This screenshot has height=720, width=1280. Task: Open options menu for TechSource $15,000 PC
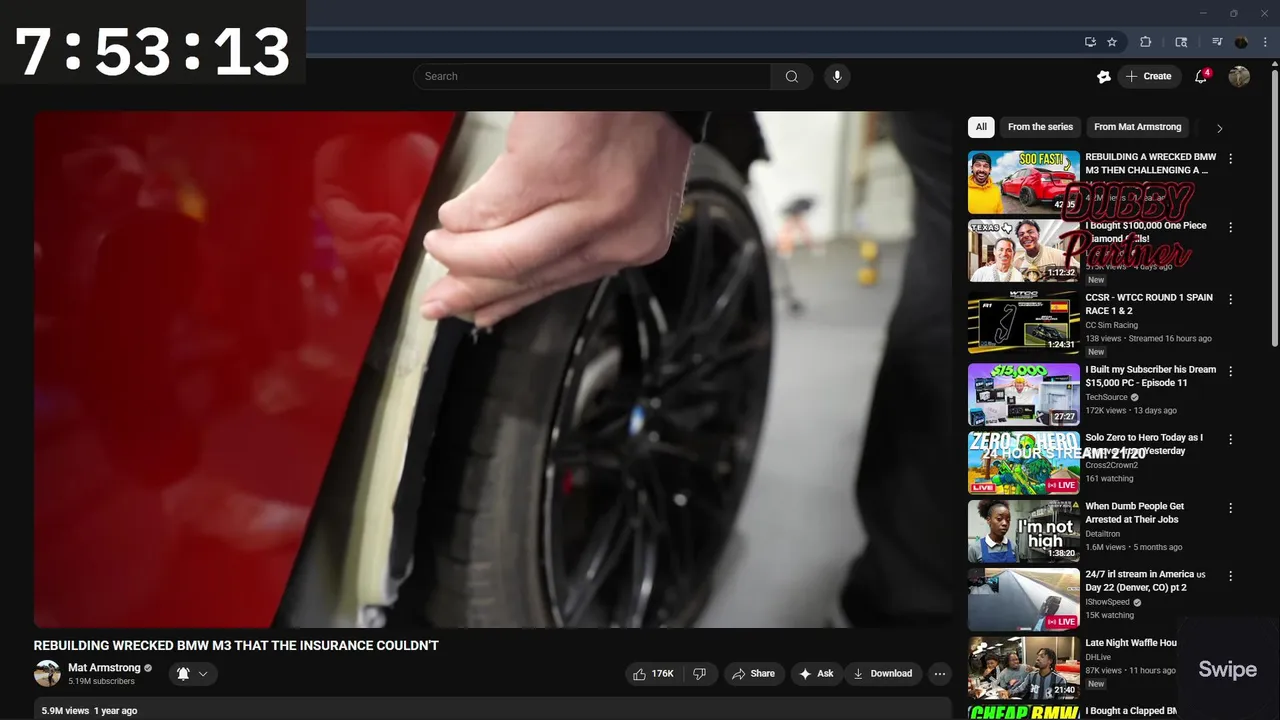(x=1231, y=371)
